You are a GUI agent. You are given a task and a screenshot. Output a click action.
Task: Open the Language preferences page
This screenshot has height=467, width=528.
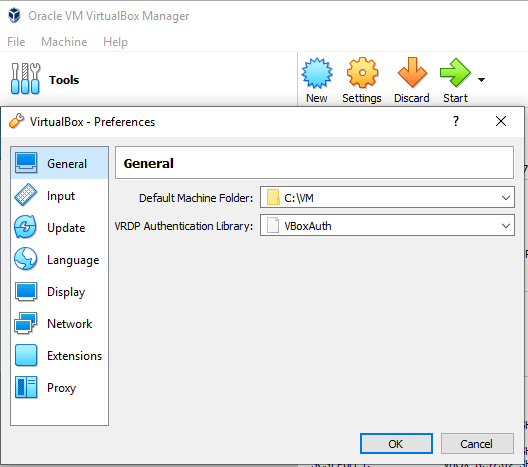pyautogui.click(x=60, y=260)
